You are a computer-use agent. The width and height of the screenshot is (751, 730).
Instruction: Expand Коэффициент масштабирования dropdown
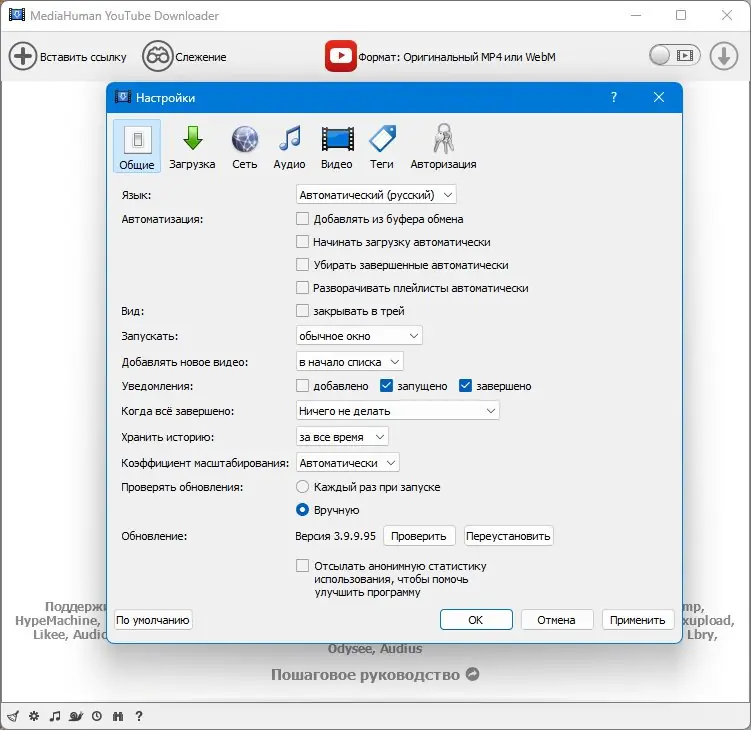[348, 463]
